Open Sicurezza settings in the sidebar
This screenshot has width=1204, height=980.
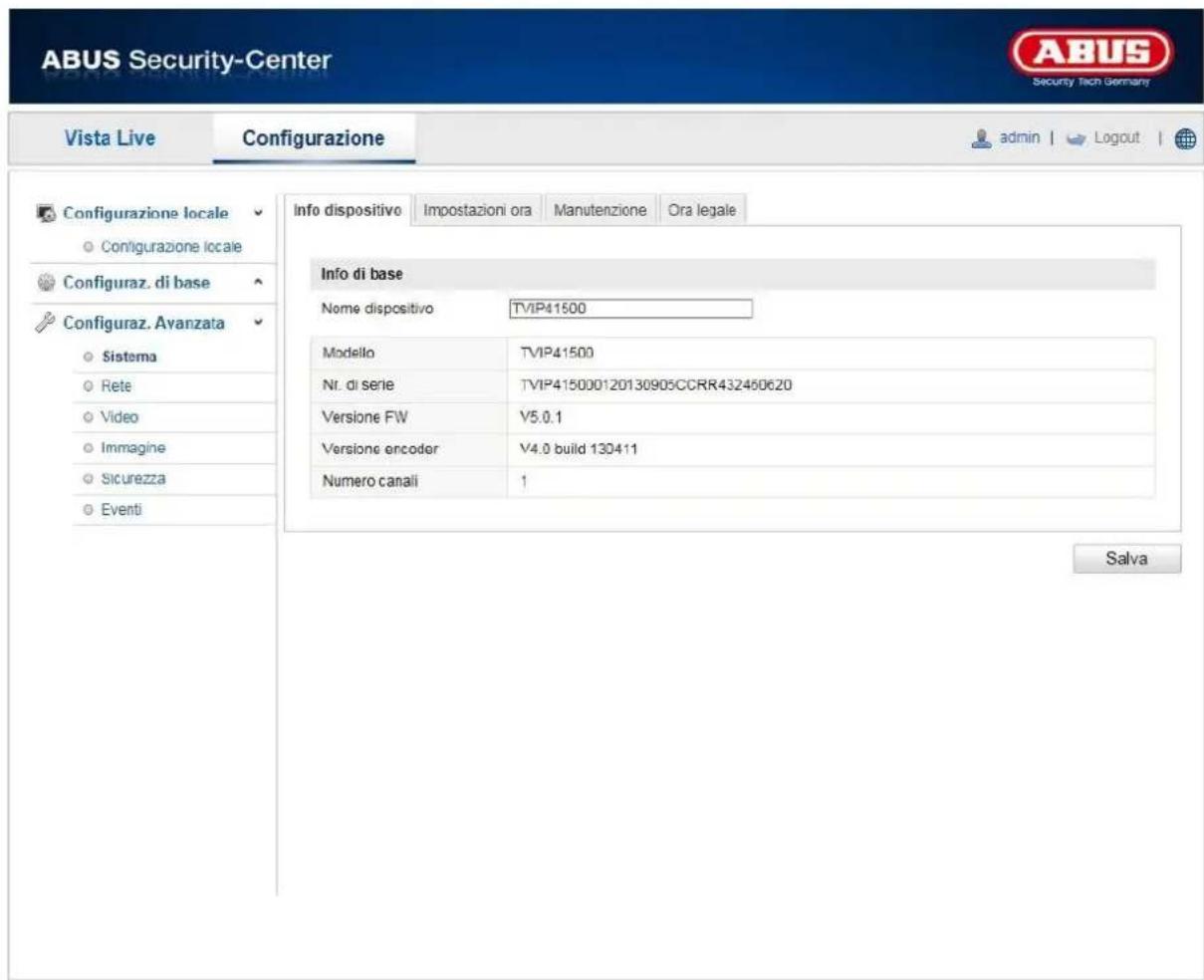click(132, 479)
